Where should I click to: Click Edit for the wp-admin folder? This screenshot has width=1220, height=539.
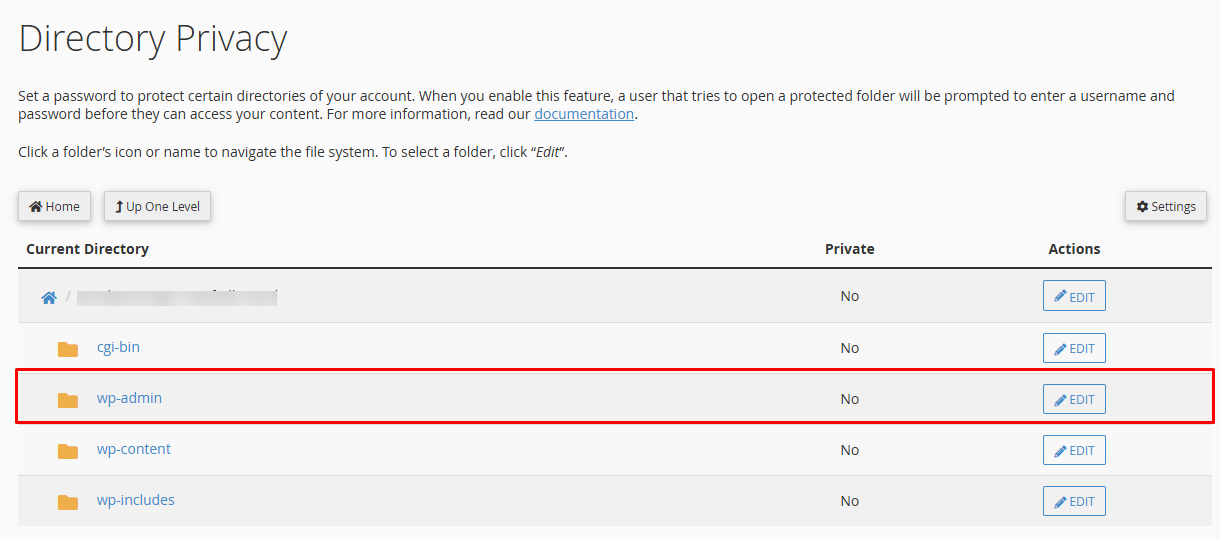pyautogui.click(x=1074, y=399)
